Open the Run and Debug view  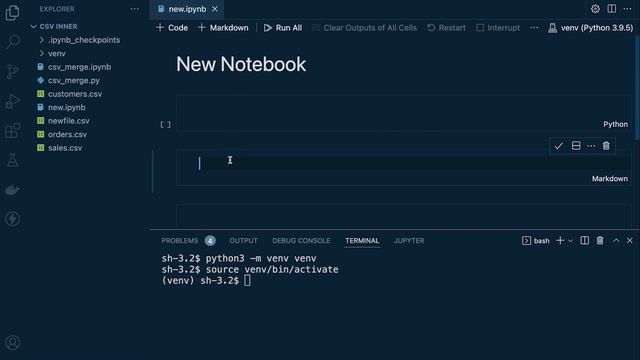[12, 101]
